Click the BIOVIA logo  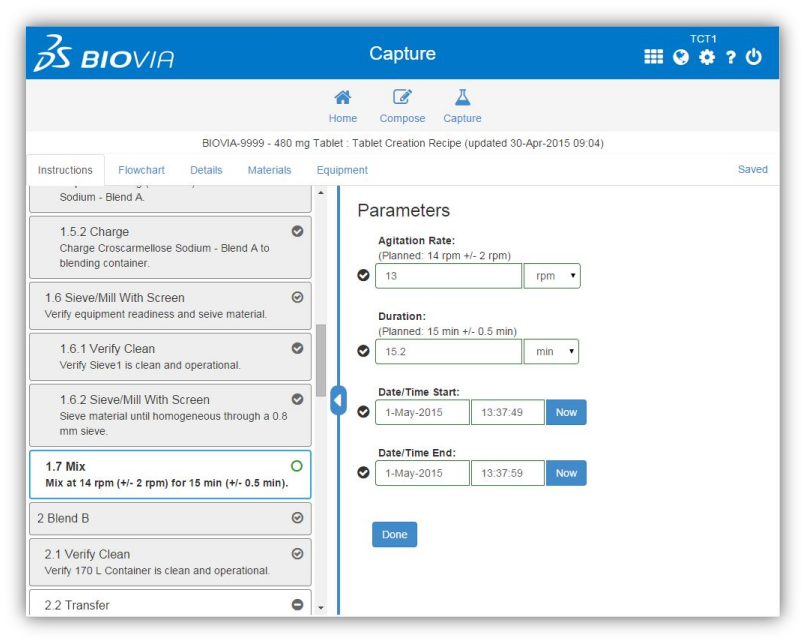[x=98, y=56]
